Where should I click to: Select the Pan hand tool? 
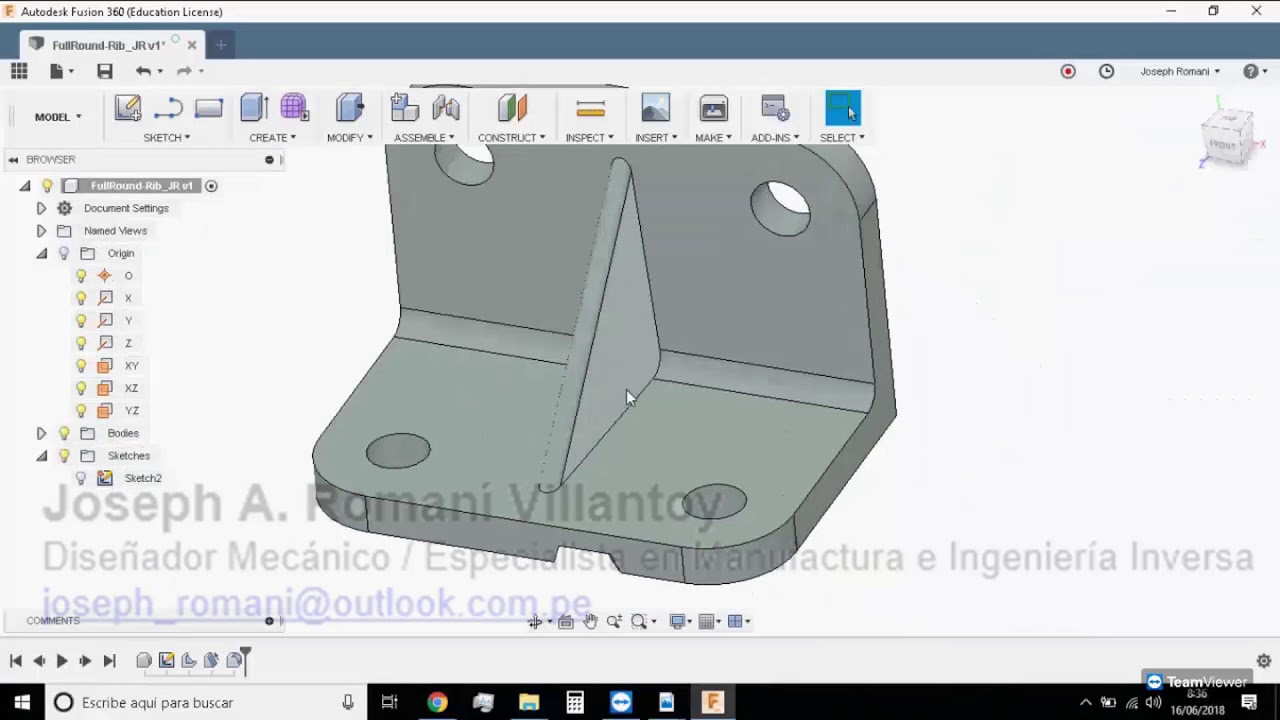click(x=590, y=621)
